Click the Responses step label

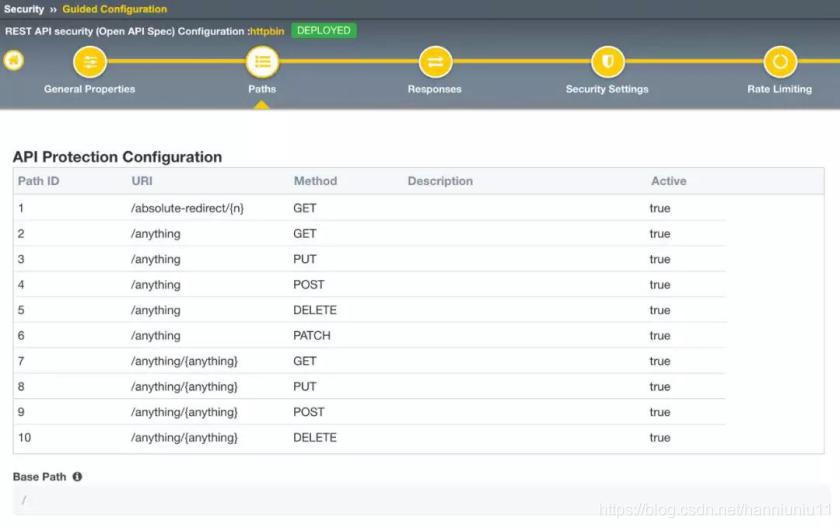434,89
